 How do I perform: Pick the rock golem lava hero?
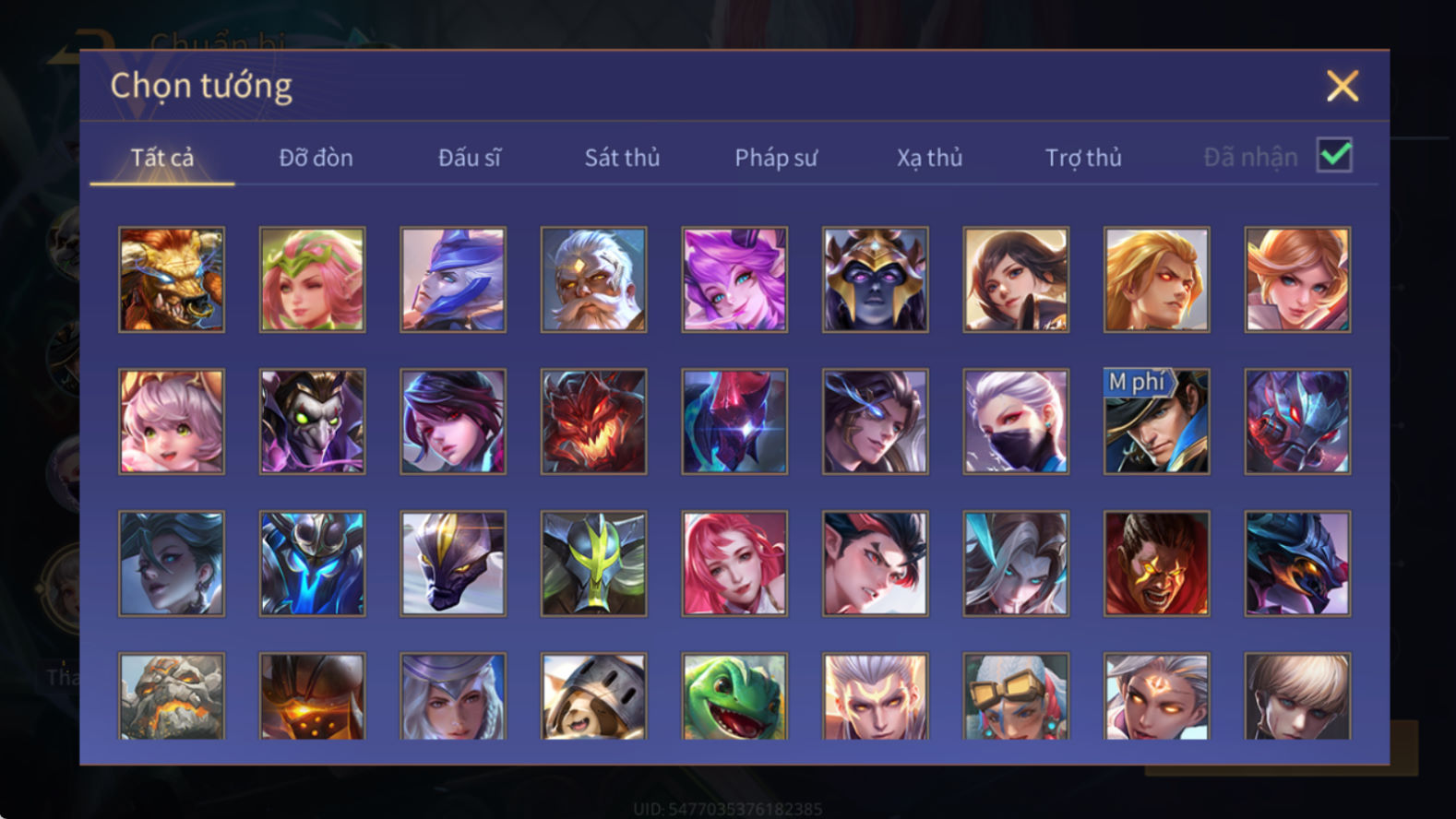172,696
